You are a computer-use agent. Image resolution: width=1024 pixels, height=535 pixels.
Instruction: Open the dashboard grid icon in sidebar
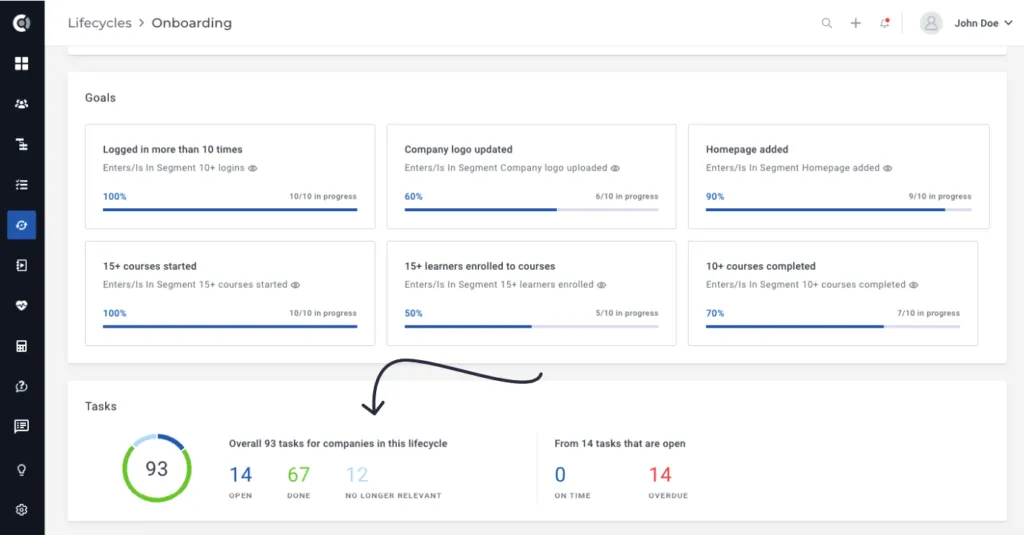pos(22,63)
